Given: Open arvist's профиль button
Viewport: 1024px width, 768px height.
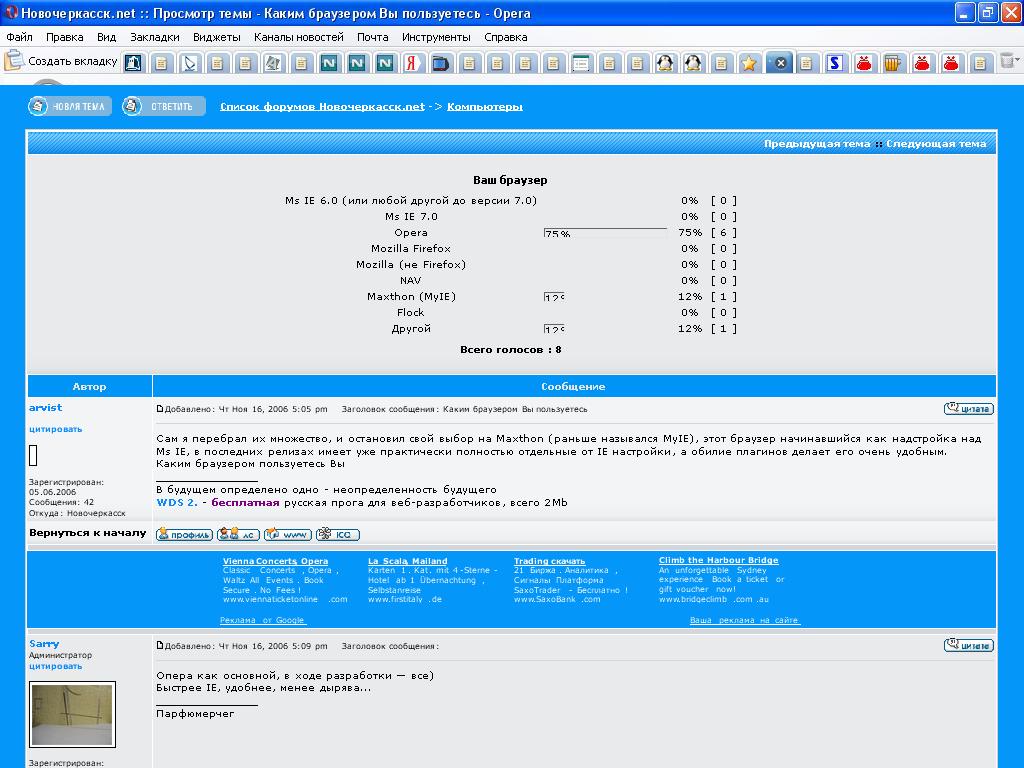Looking at the screenshot, I should (x=184, y=534).
